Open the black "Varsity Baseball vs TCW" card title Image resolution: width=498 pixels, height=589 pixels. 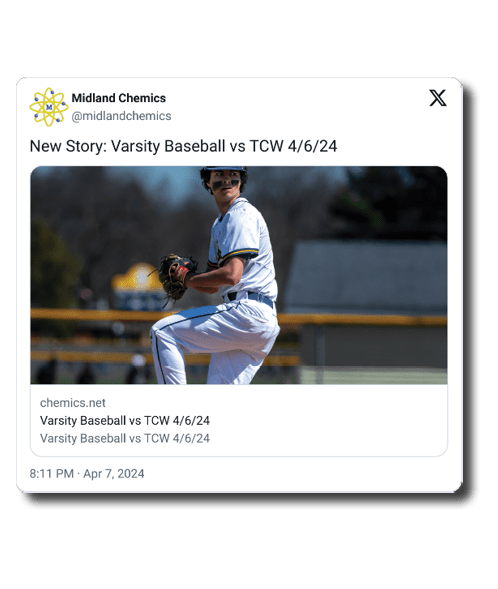[x=125, y=420]
